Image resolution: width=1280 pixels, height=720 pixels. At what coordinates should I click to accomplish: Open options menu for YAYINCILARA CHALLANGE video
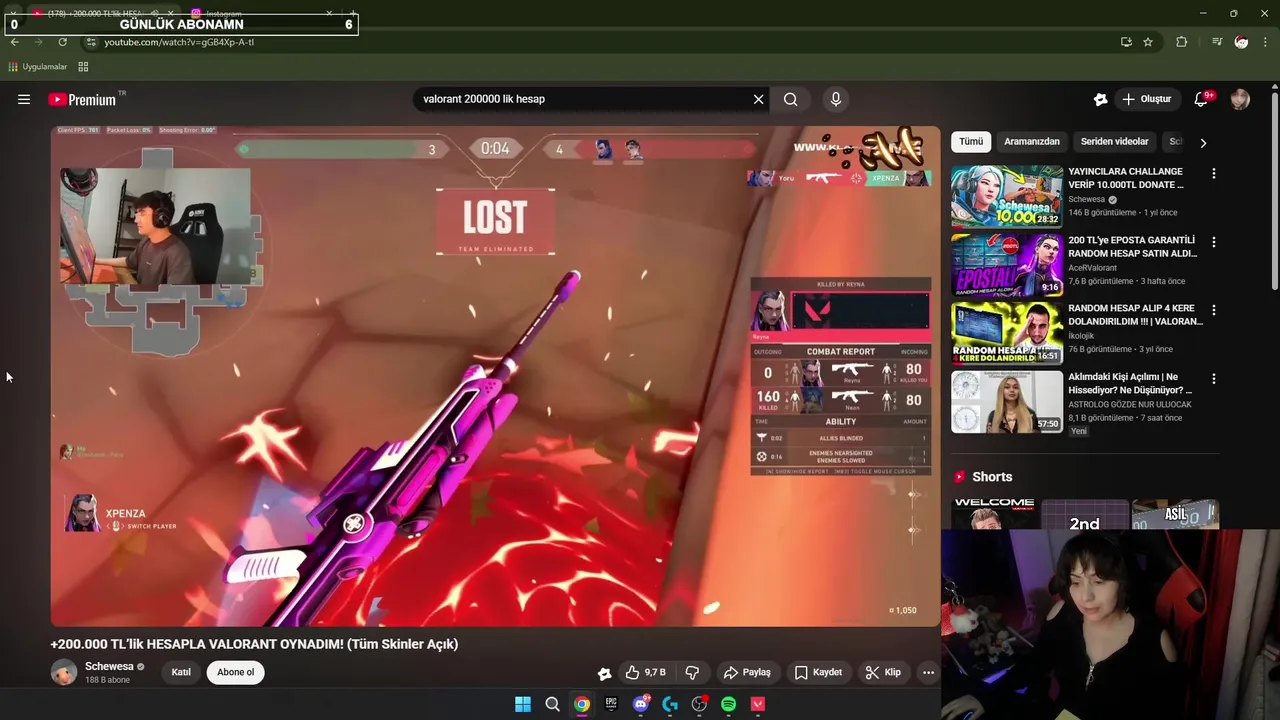(x=1214, y=174)
